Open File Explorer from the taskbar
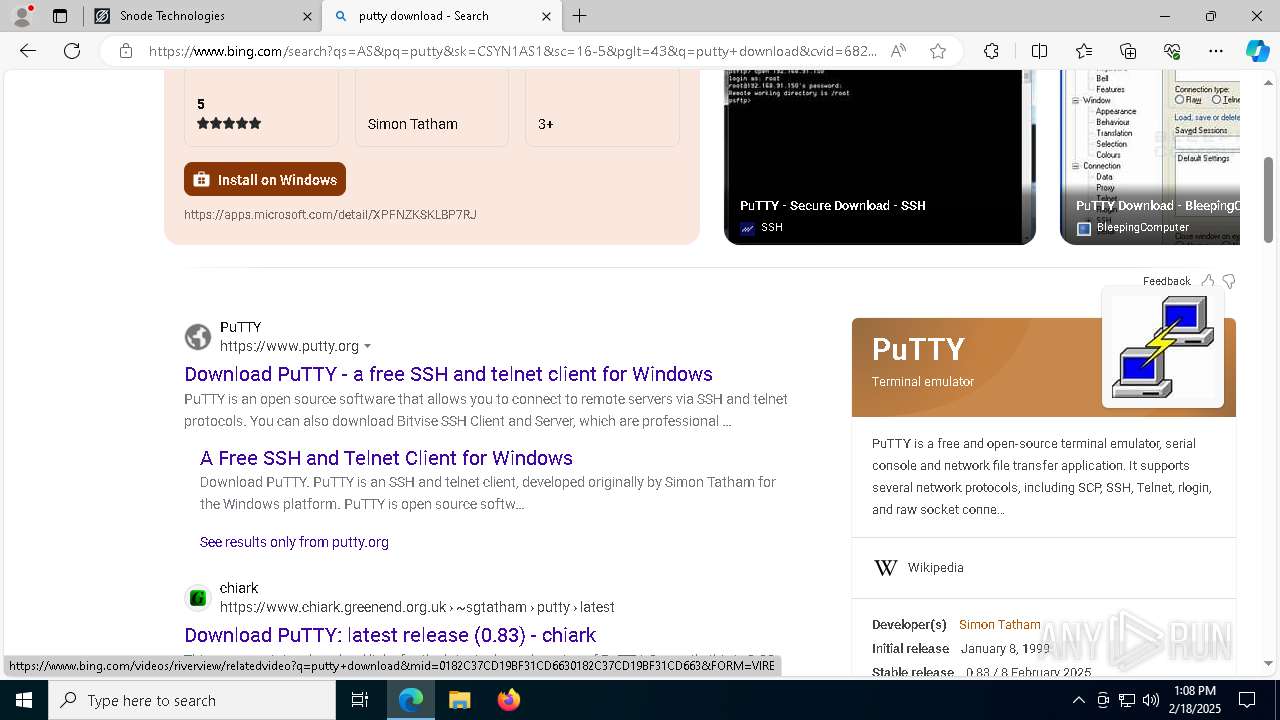 [x=459, y=700]
